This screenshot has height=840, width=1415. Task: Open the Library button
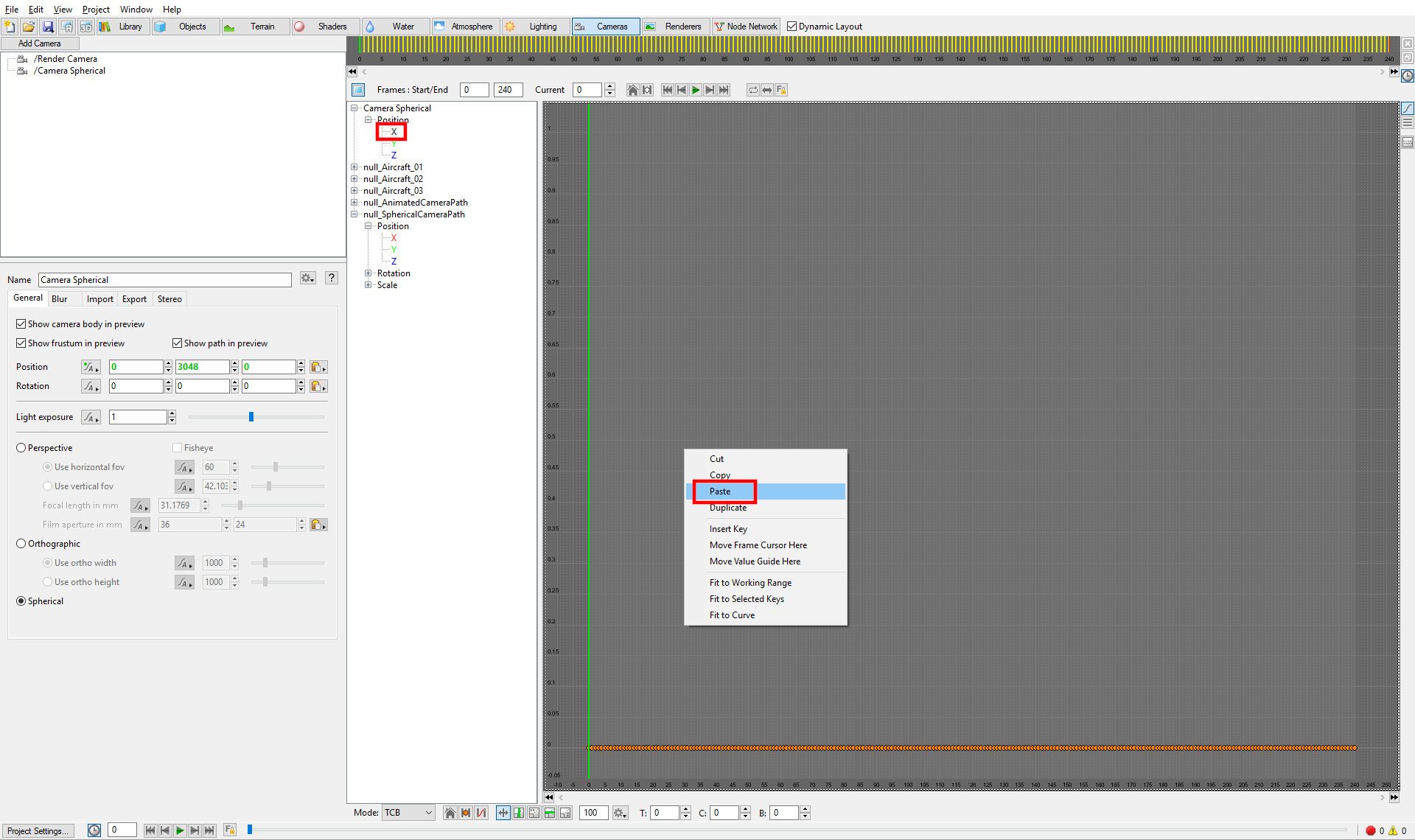(123, 27)
